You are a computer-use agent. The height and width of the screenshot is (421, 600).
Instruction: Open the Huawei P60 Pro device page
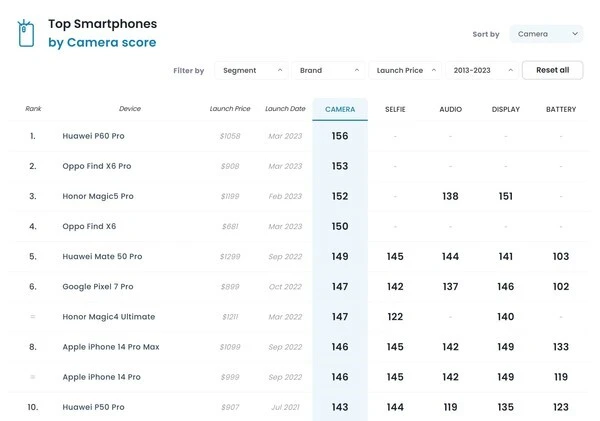tap(93, 136)
